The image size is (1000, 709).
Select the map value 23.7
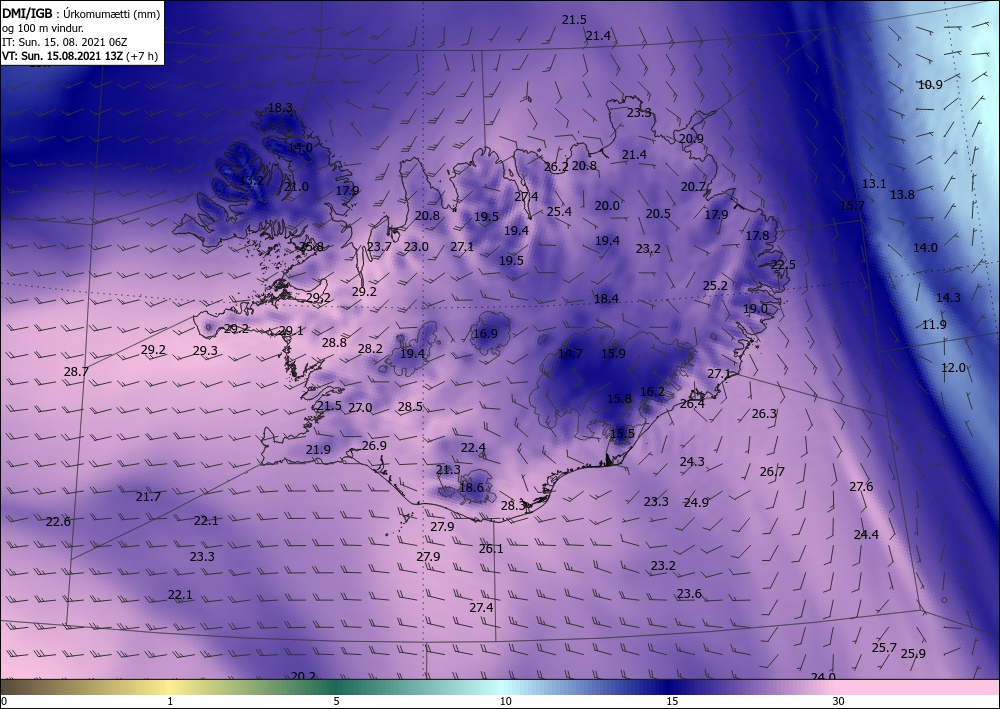[x=379, y=247]
